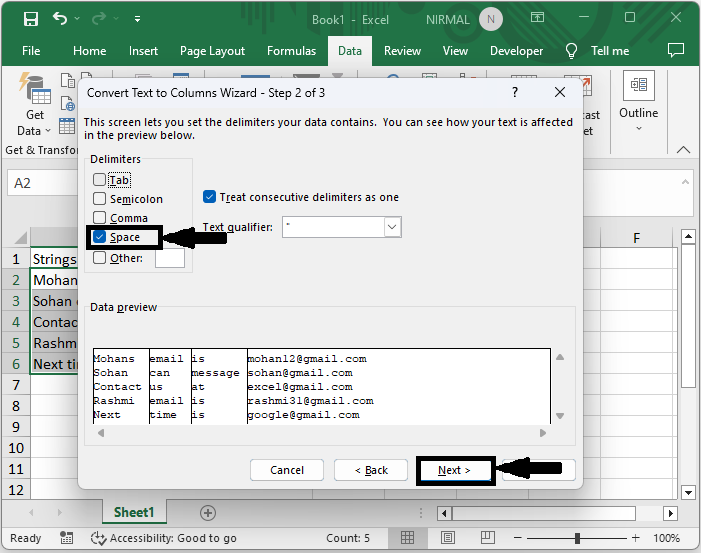The image size is (701, 553).
Task: Open the File tab
Action: (x=31, y=51)
